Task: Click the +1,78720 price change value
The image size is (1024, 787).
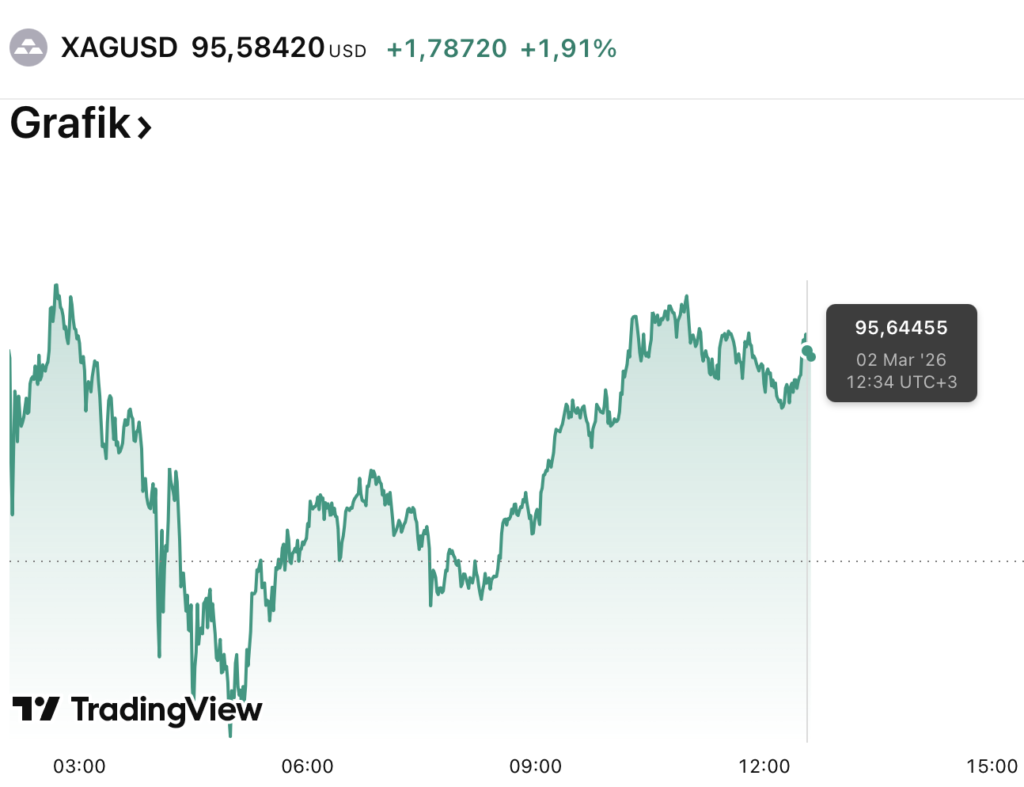Action: point(446,47)
